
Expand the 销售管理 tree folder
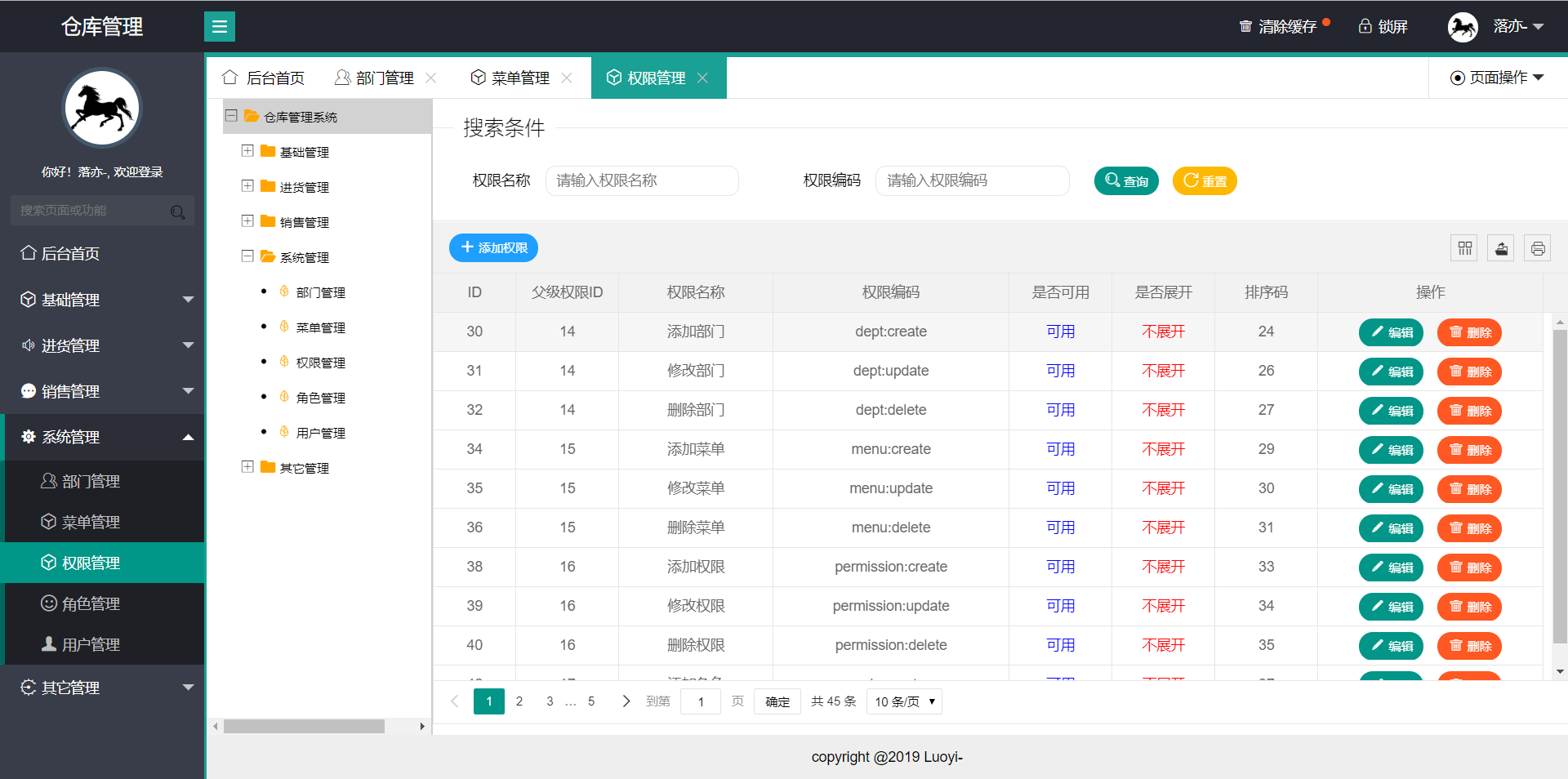pos(247,221)
